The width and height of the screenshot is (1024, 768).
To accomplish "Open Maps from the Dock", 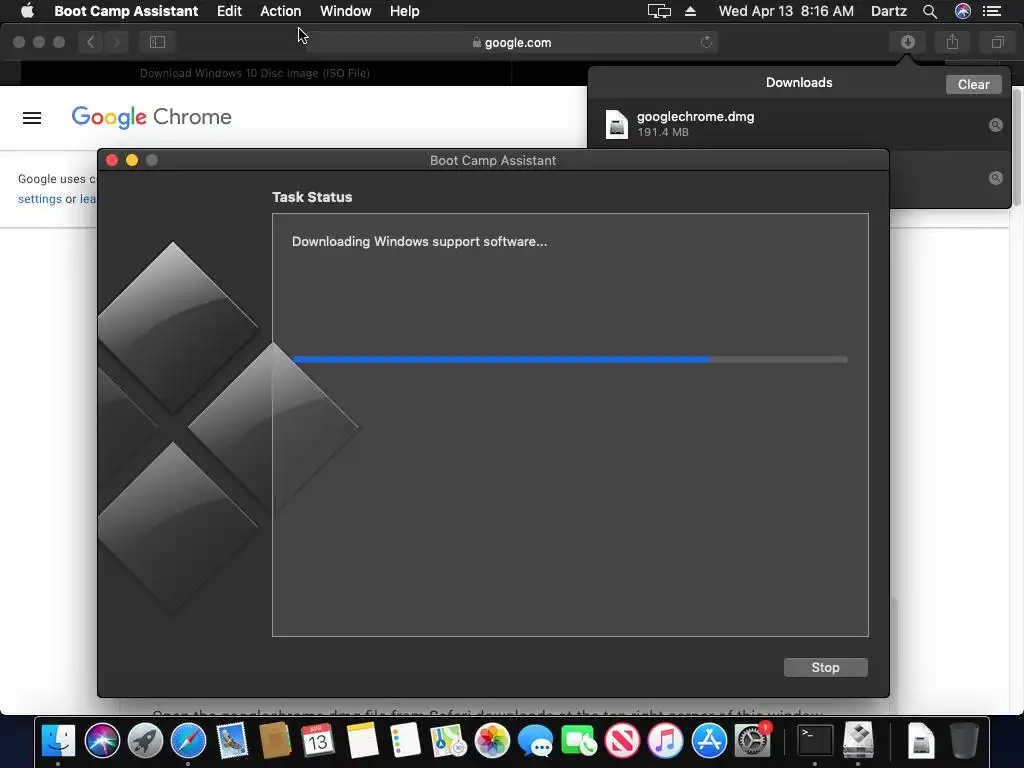I will point(449,741).
